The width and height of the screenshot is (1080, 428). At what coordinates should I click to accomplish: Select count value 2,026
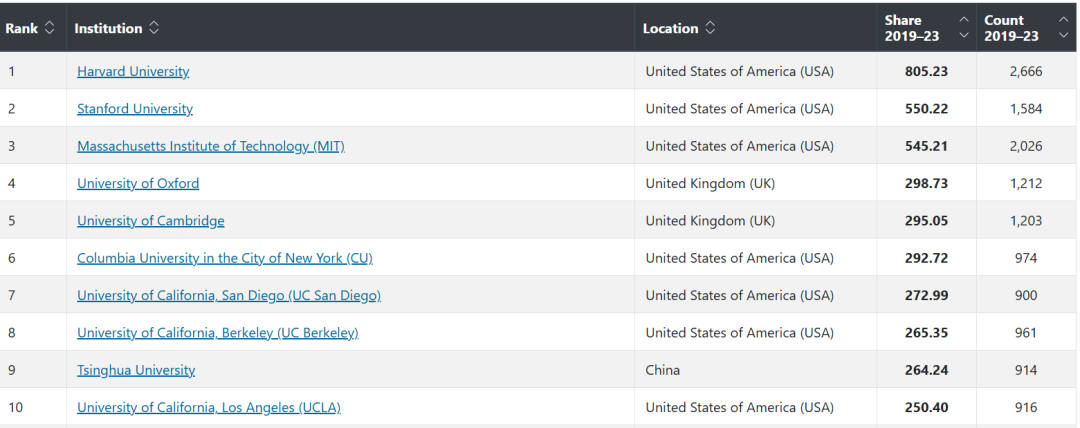click(1026, 146)
